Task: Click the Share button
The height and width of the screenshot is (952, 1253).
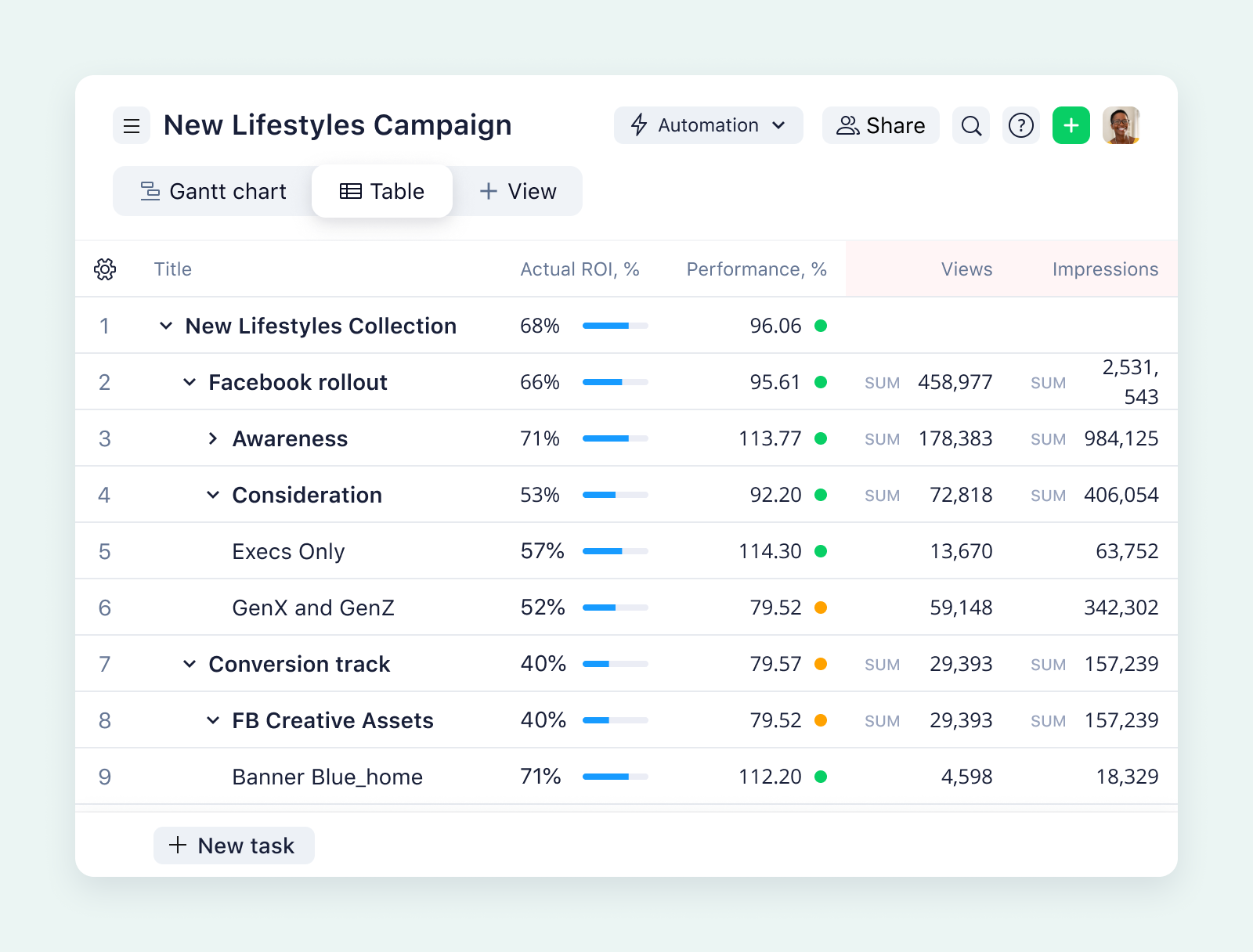Action: coord(880,125)
